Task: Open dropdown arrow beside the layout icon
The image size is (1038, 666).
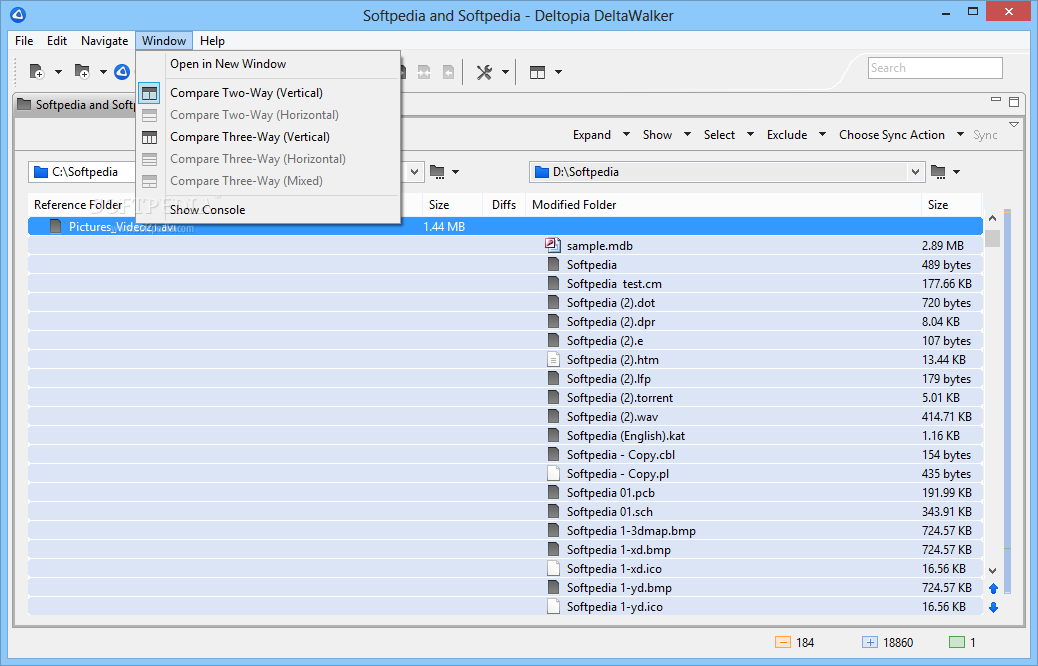Action: pyautogui.click(x=558, y=71)
